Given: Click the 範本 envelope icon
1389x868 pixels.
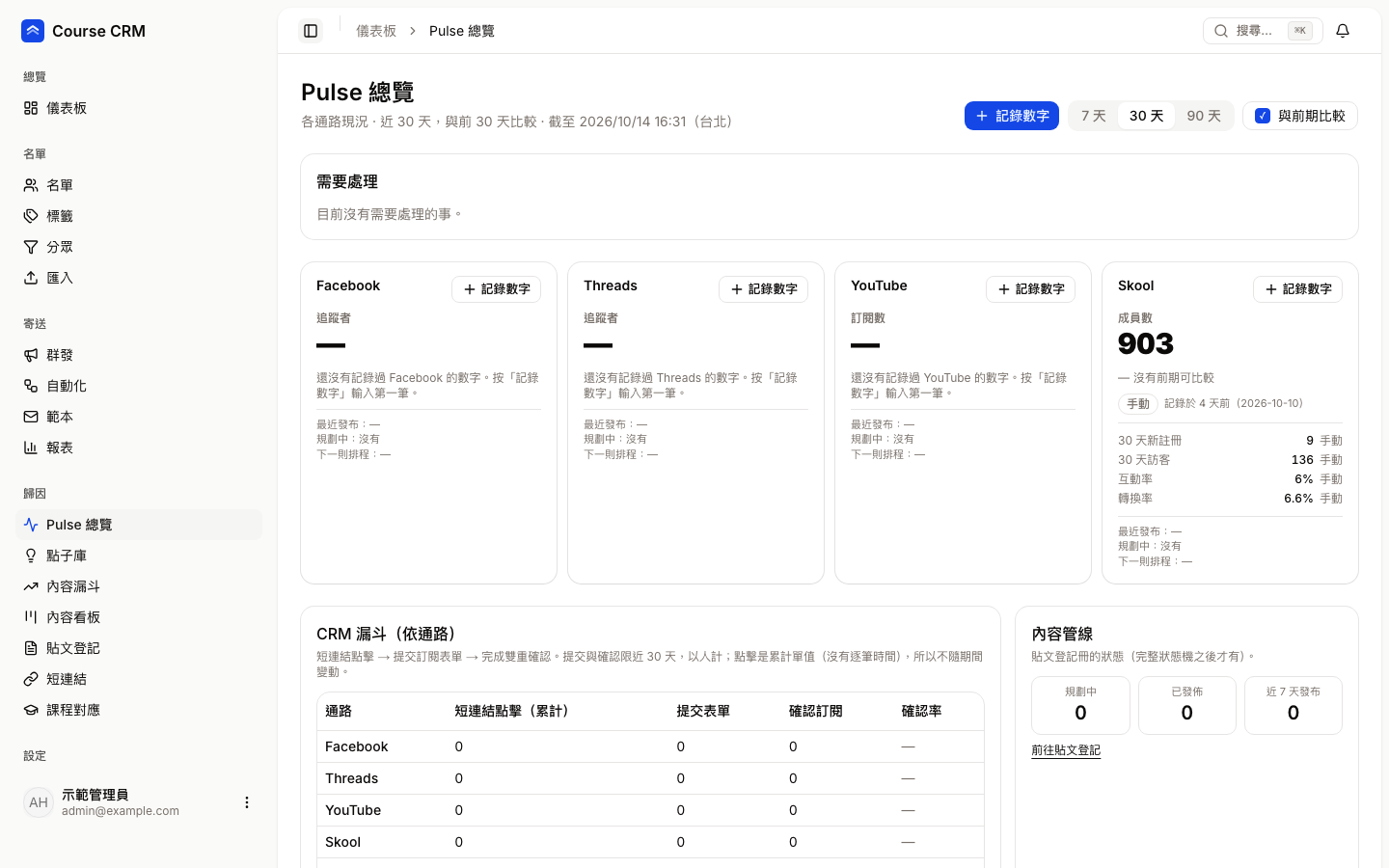Looking at the screenshot, I should click(x=31, y=417).
